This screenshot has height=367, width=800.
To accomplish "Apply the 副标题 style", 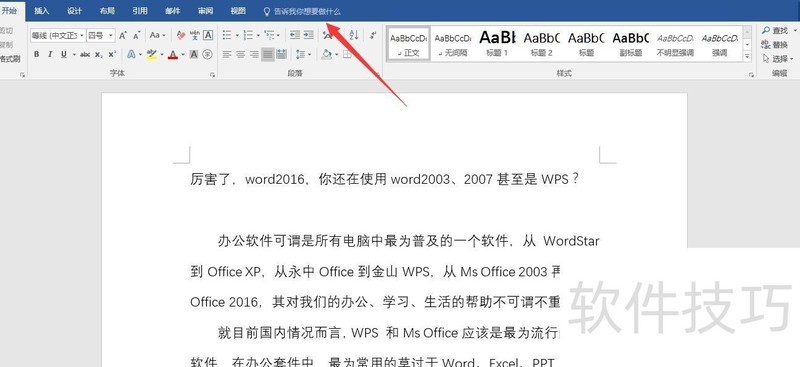I will 631,43.
